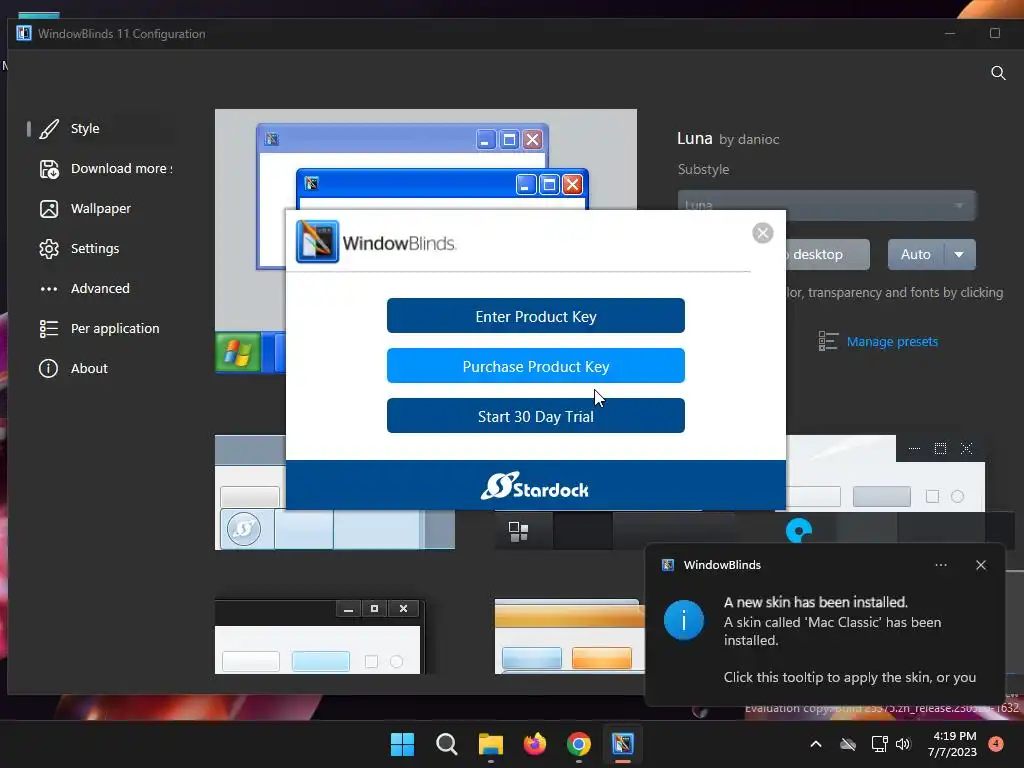Click the Auto button
1024x768 pixels.
tap(916, 255)
